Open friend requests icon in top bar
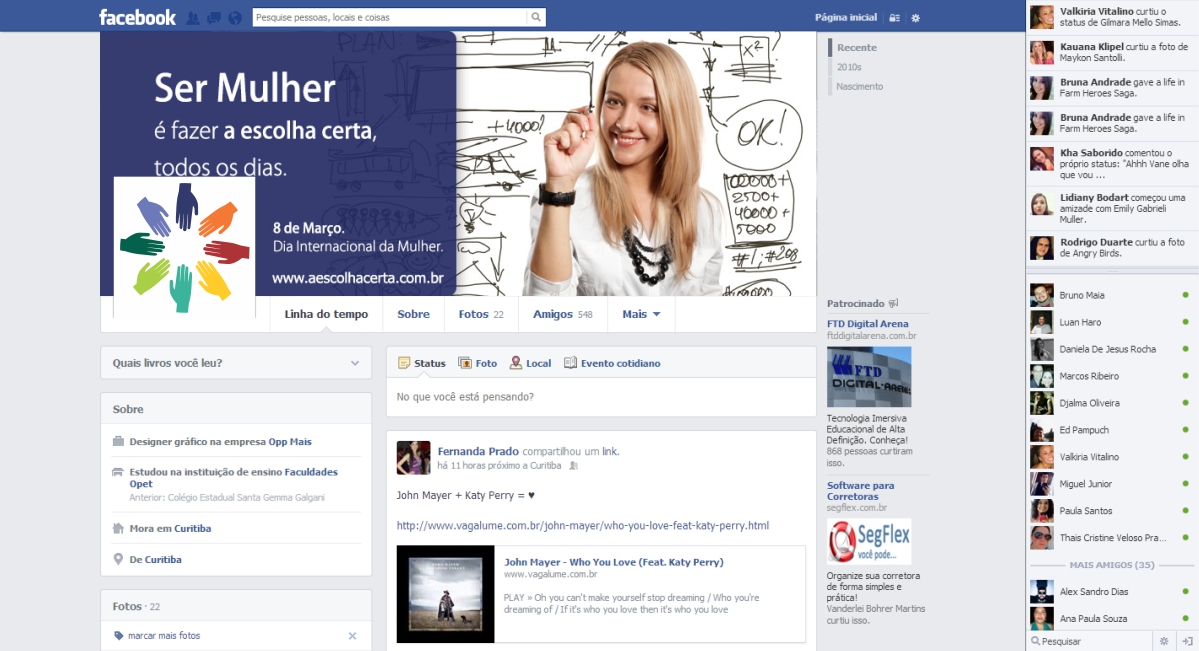Image resolution: width=1199 pixels, height=651 pixels. [x=193, y=18]
